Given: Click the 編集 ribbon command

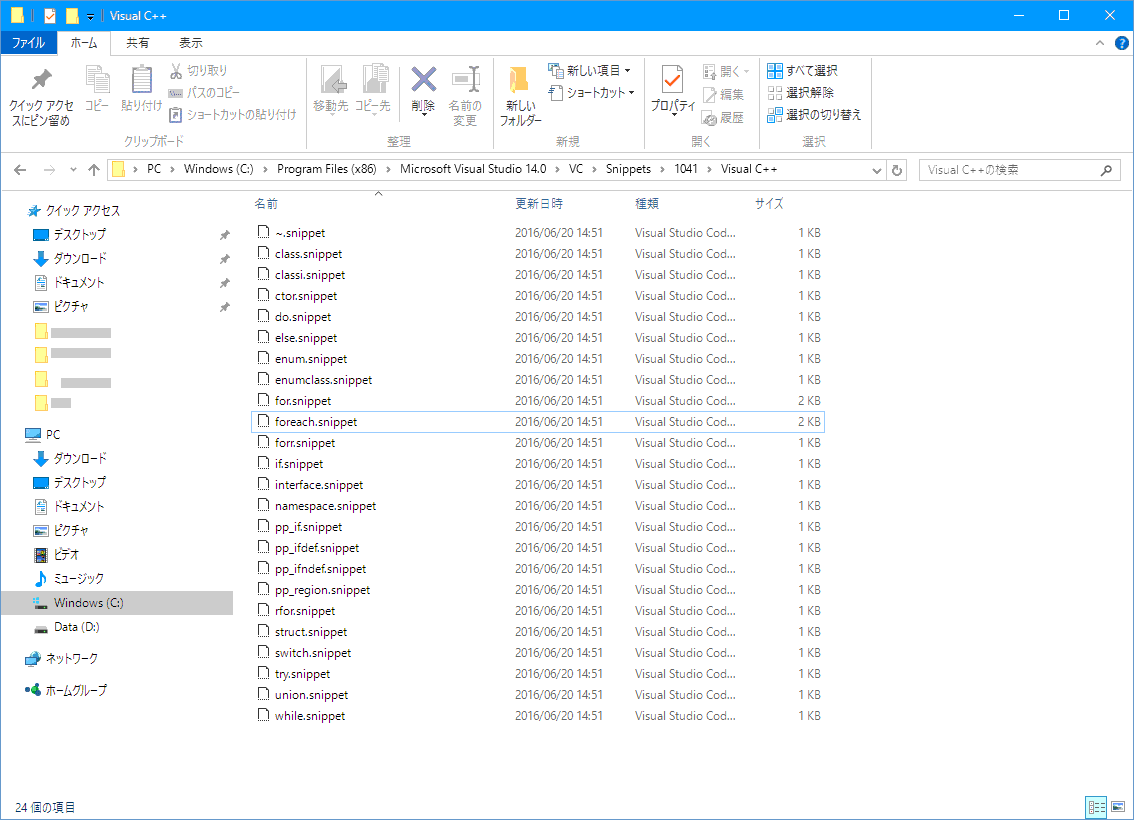Looking at the screenshot, I should [x=723, y=94].
